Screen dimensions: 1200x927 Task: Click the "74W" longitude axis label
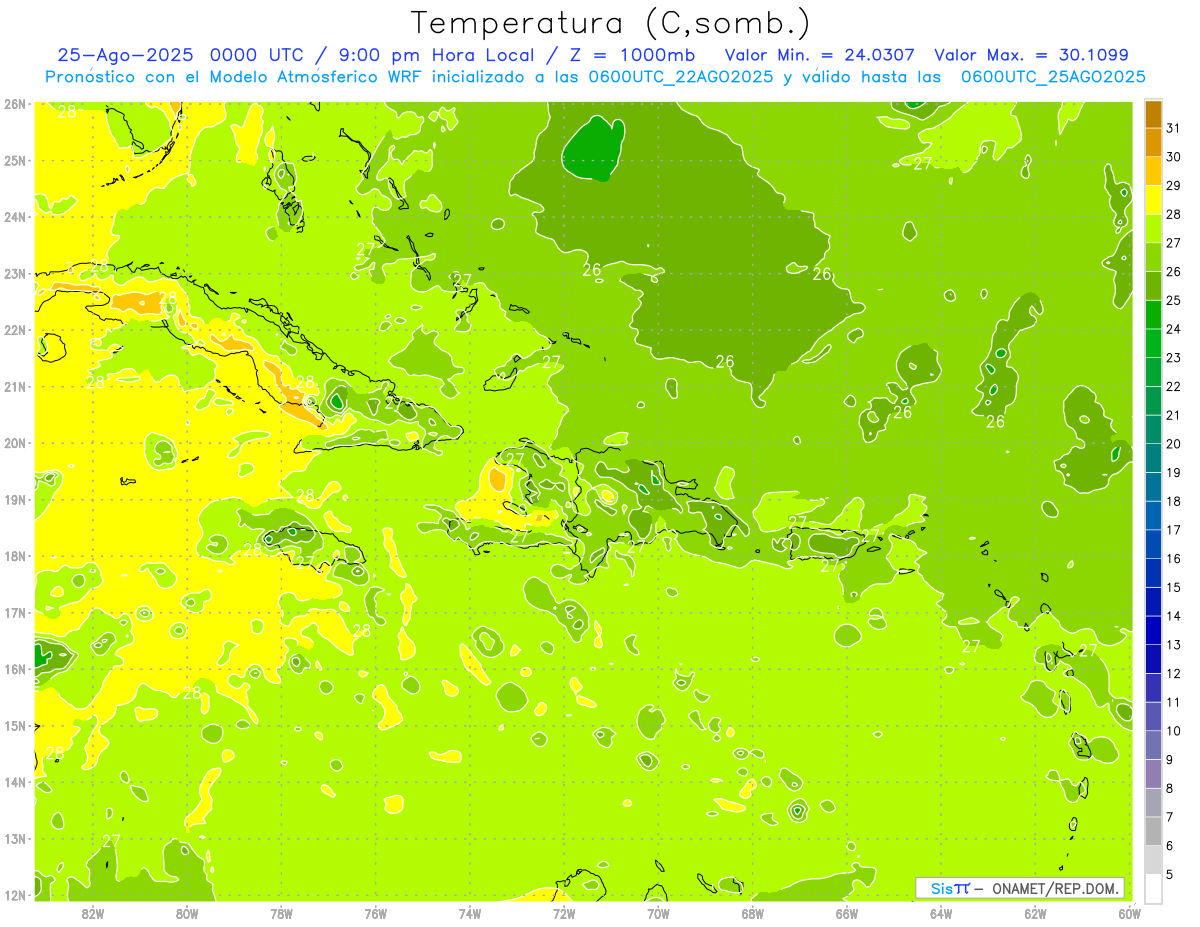point(470,913)
